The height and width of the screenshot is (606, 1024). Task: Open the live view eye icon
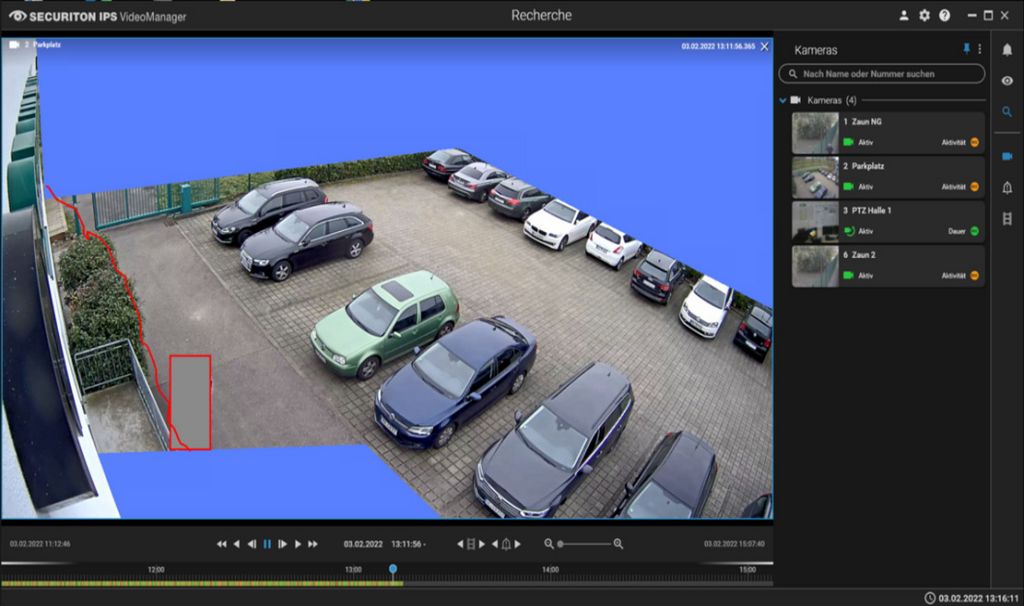(1007, 81)
